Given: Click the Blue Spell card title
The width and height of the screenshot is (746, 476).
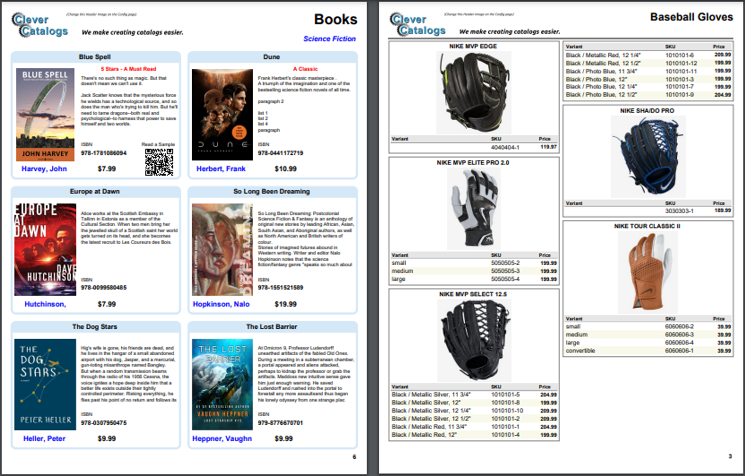Looking at the screenshot, I should [x=95, y=57].
